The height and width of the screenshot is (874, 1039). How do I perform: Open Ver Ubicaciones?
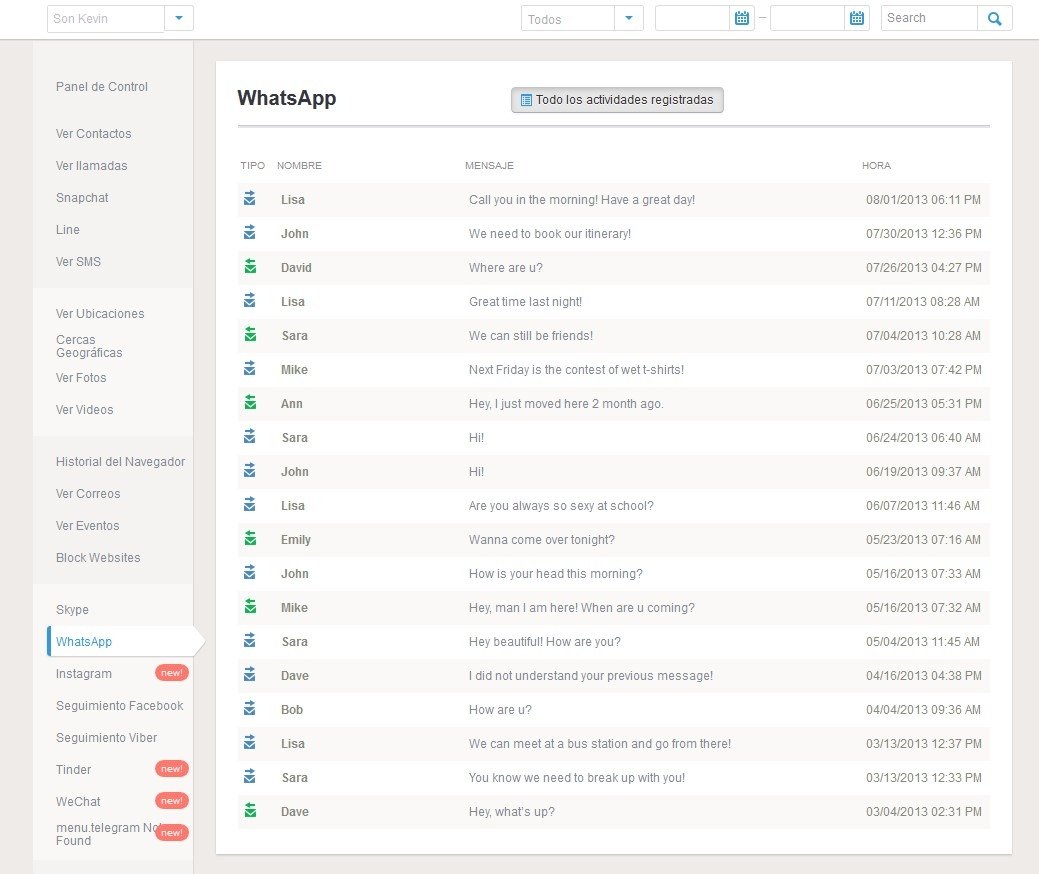click(100, 313)
